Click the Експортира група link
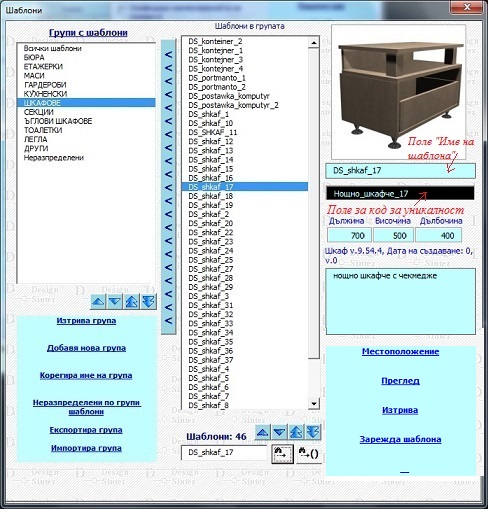 tap(86, 430)
